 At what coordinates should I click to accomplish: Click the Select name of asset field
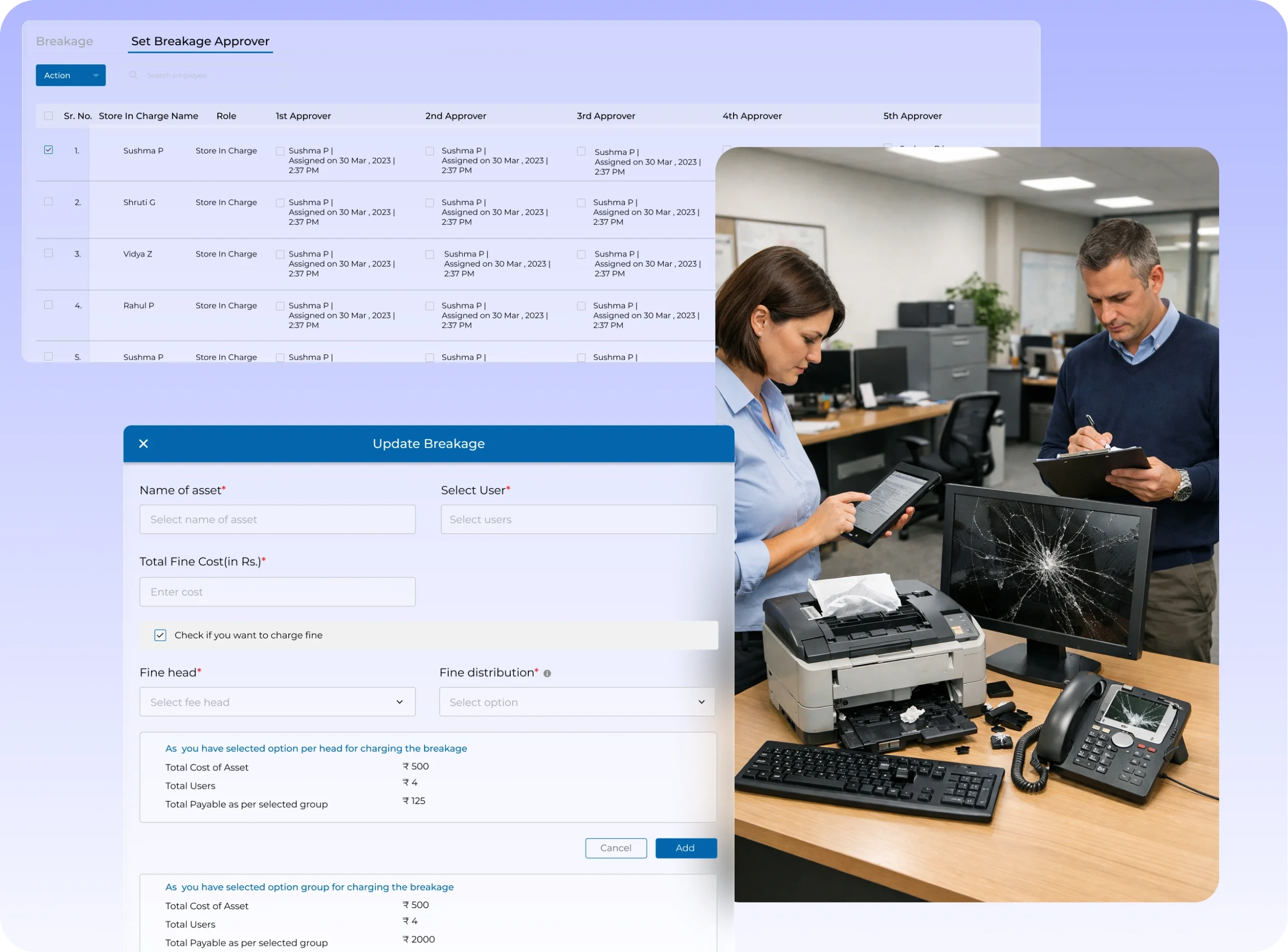[277, 519]
